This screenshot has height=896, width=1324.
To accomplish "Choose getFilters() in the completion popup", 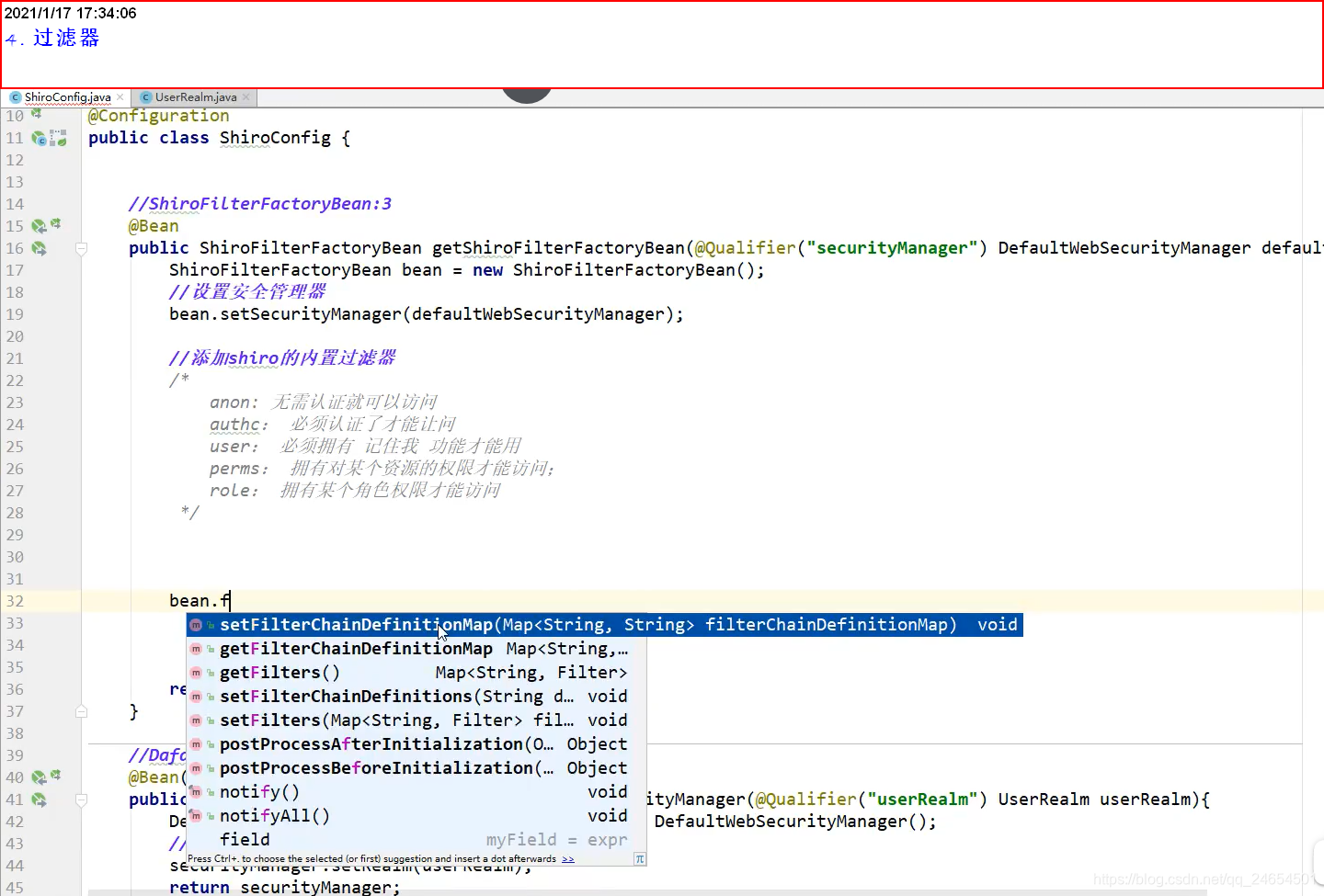I will [x=417, y=673].
